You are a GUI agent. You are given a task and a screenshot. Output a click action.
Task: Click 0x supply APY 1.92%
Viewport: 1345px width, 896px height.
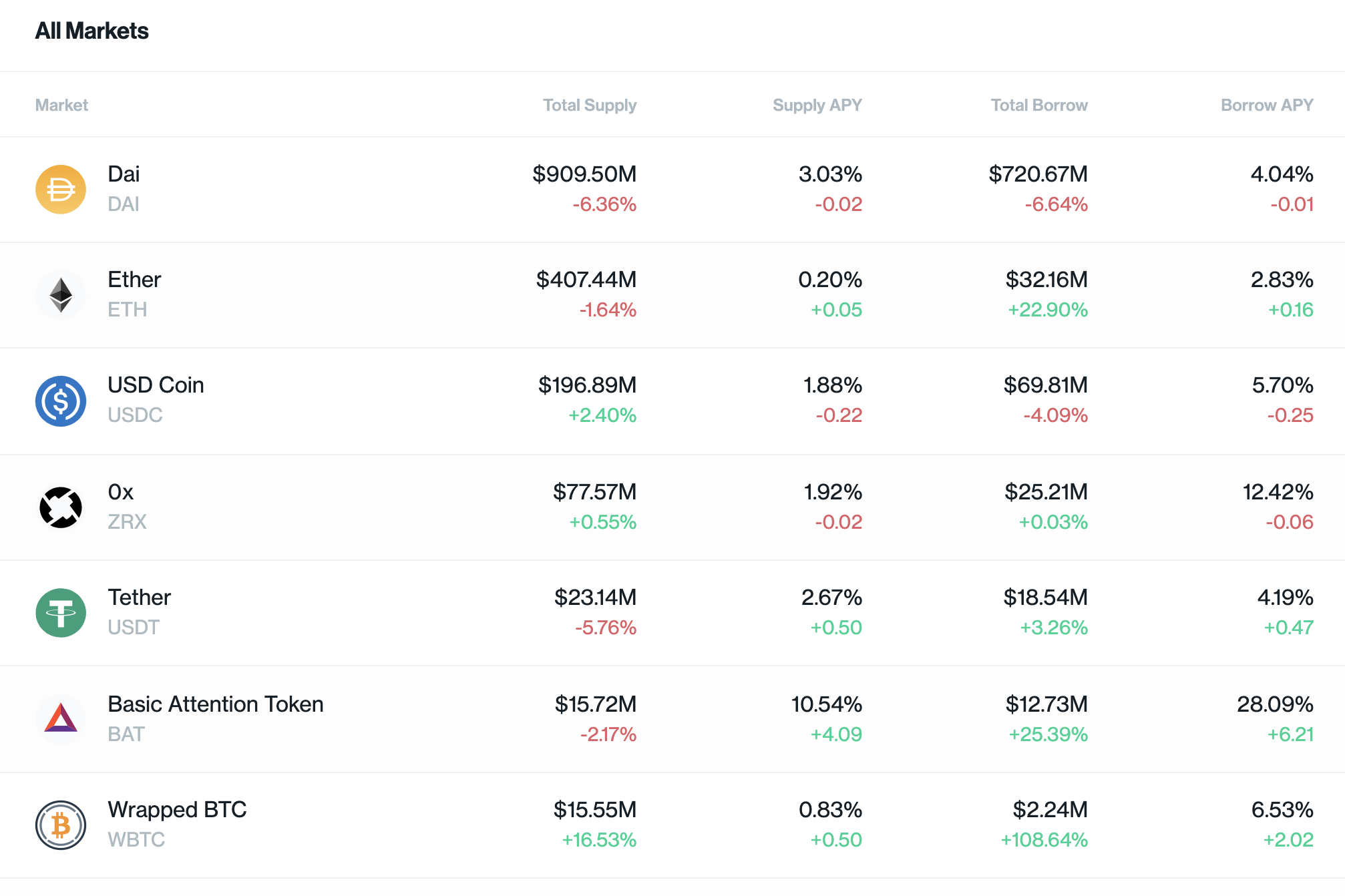click(x=833, y=492)
